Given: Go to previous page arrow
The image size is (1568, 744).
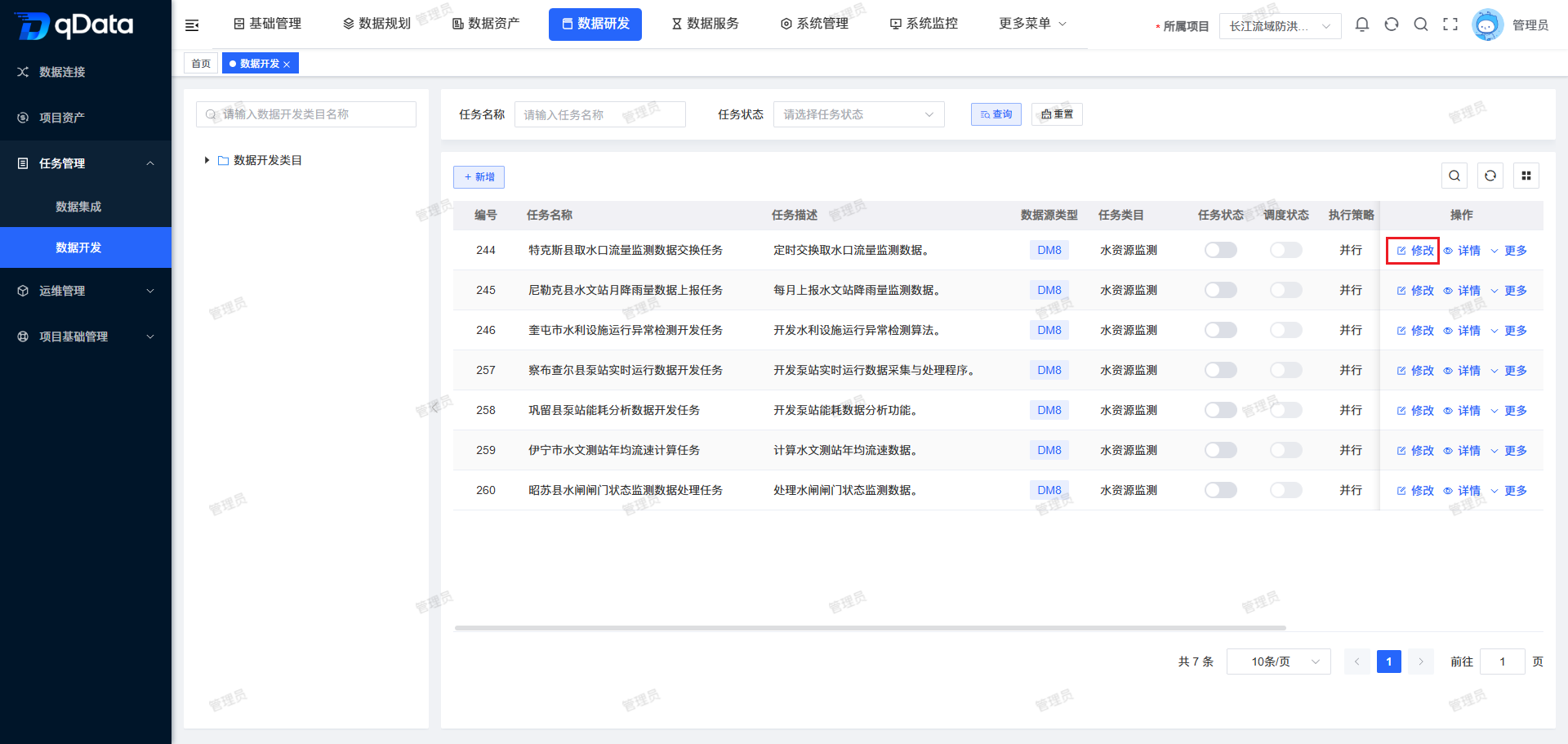Looking at the screenshot, I should click(x=1356, y=662).
